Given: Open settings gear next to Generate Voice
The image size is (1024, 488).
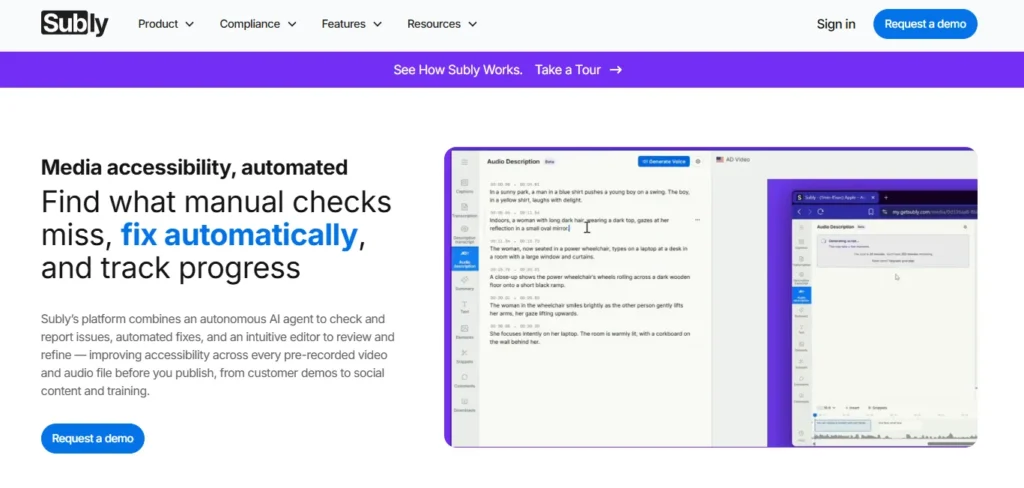Looking at the screenshot, I should (698, 161).
